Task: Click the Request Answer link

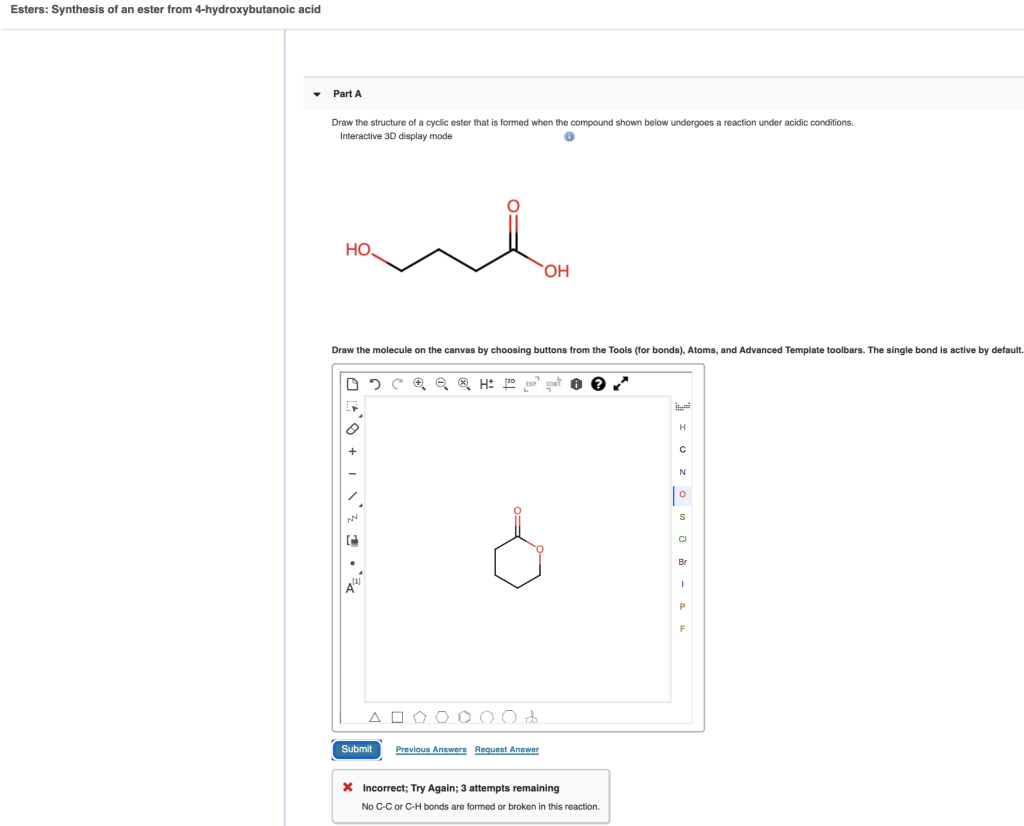Action: (x=505, y=749)
